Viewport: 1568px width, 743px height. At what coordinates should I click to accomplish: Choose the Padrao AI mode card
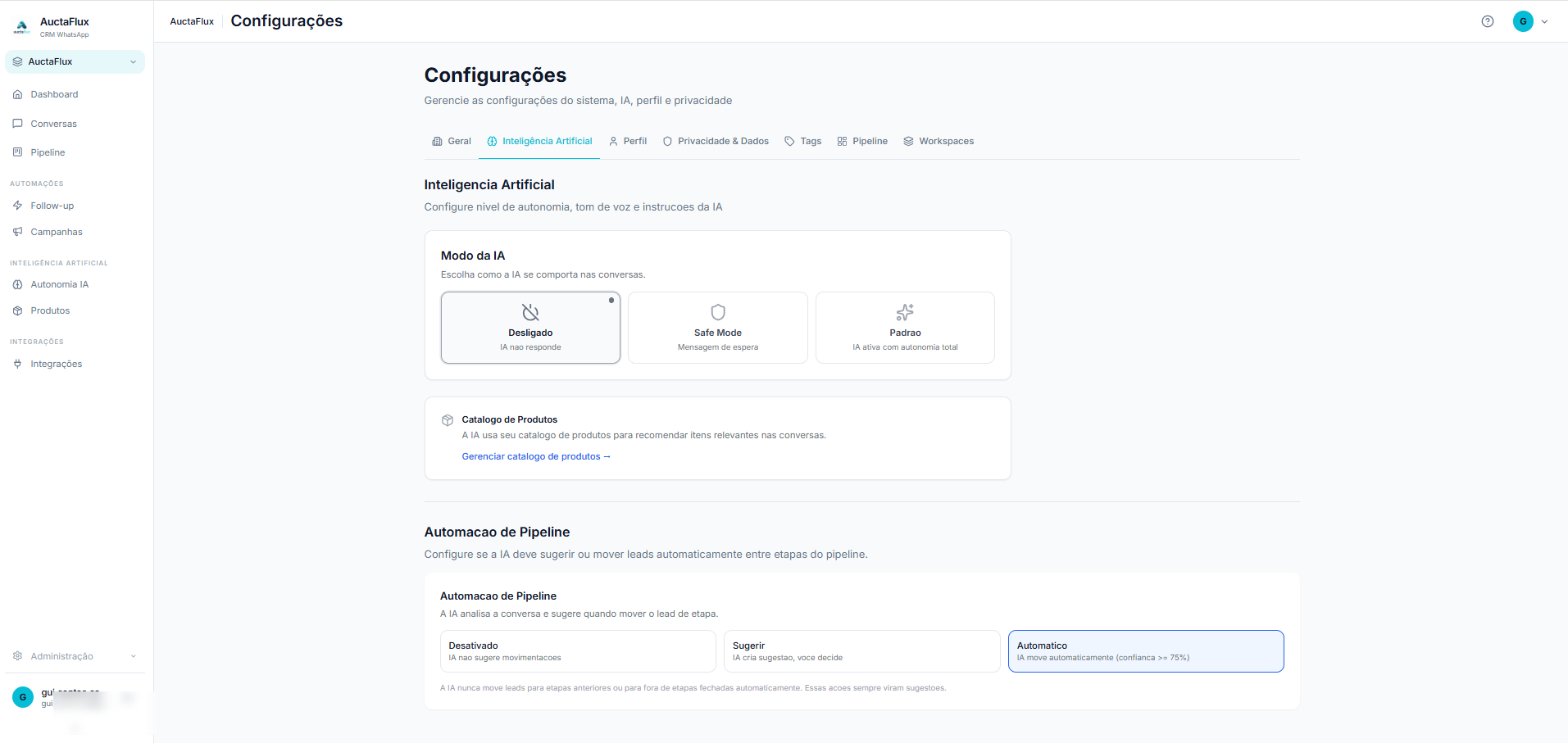pyautogui.click(x=905, y=328)
